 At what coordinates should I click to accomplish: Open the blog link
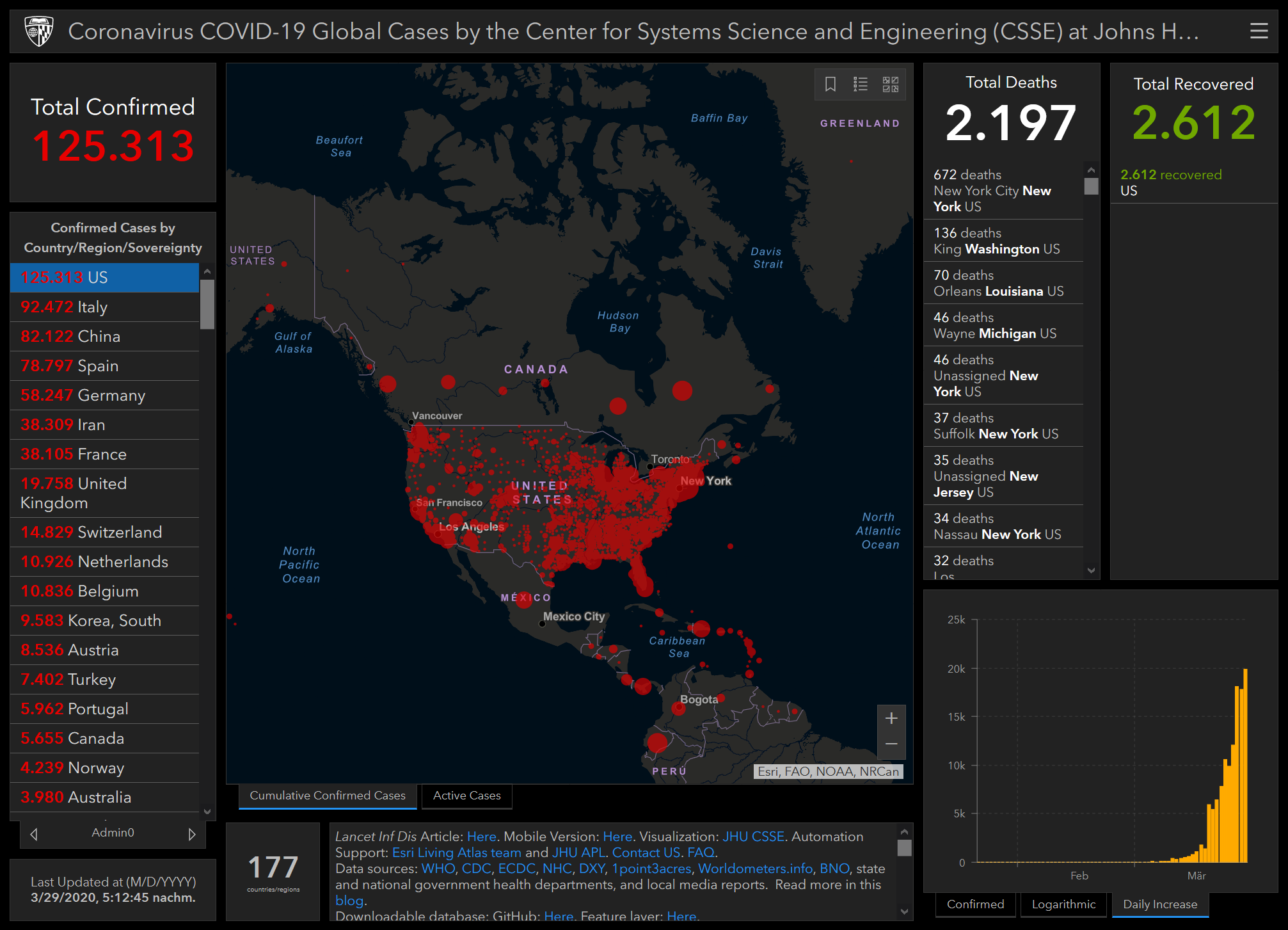(x=349, y=901)
